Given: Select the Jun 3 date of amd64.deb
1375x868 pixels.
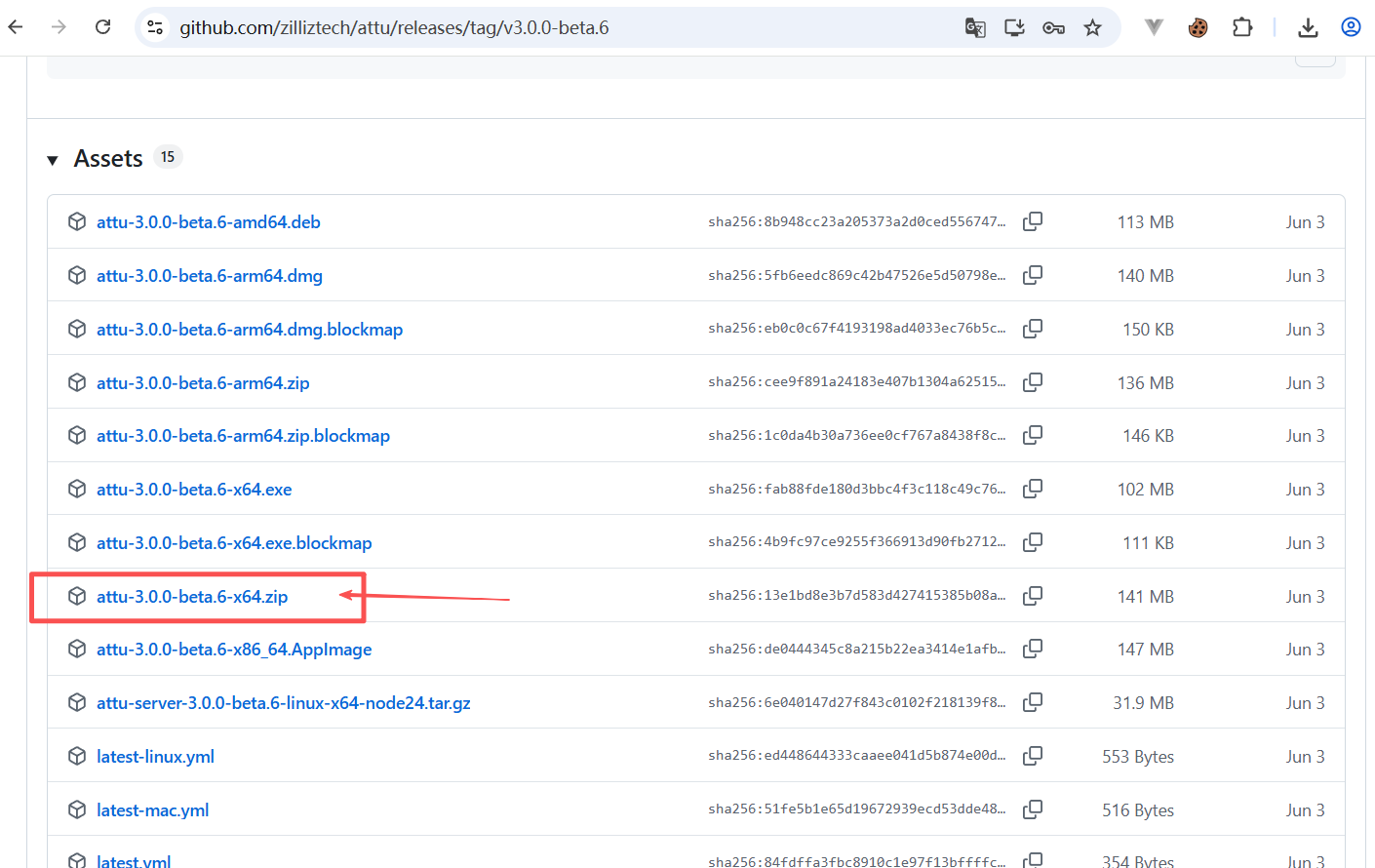Looking at the screenshot, I should click(1305, 222).
